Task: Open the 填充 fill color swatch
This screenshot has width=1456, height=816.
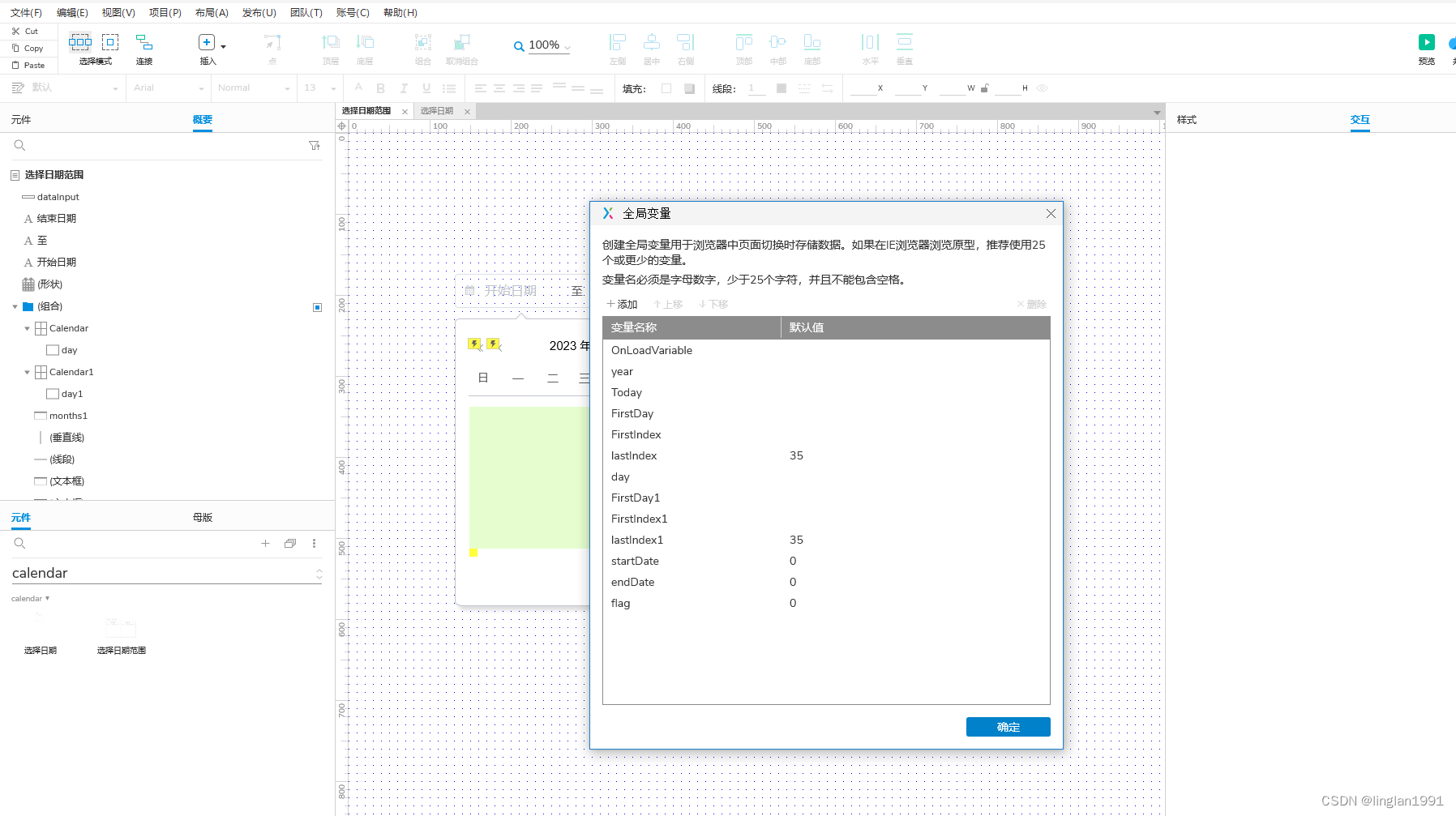Action: click(666, 88)
